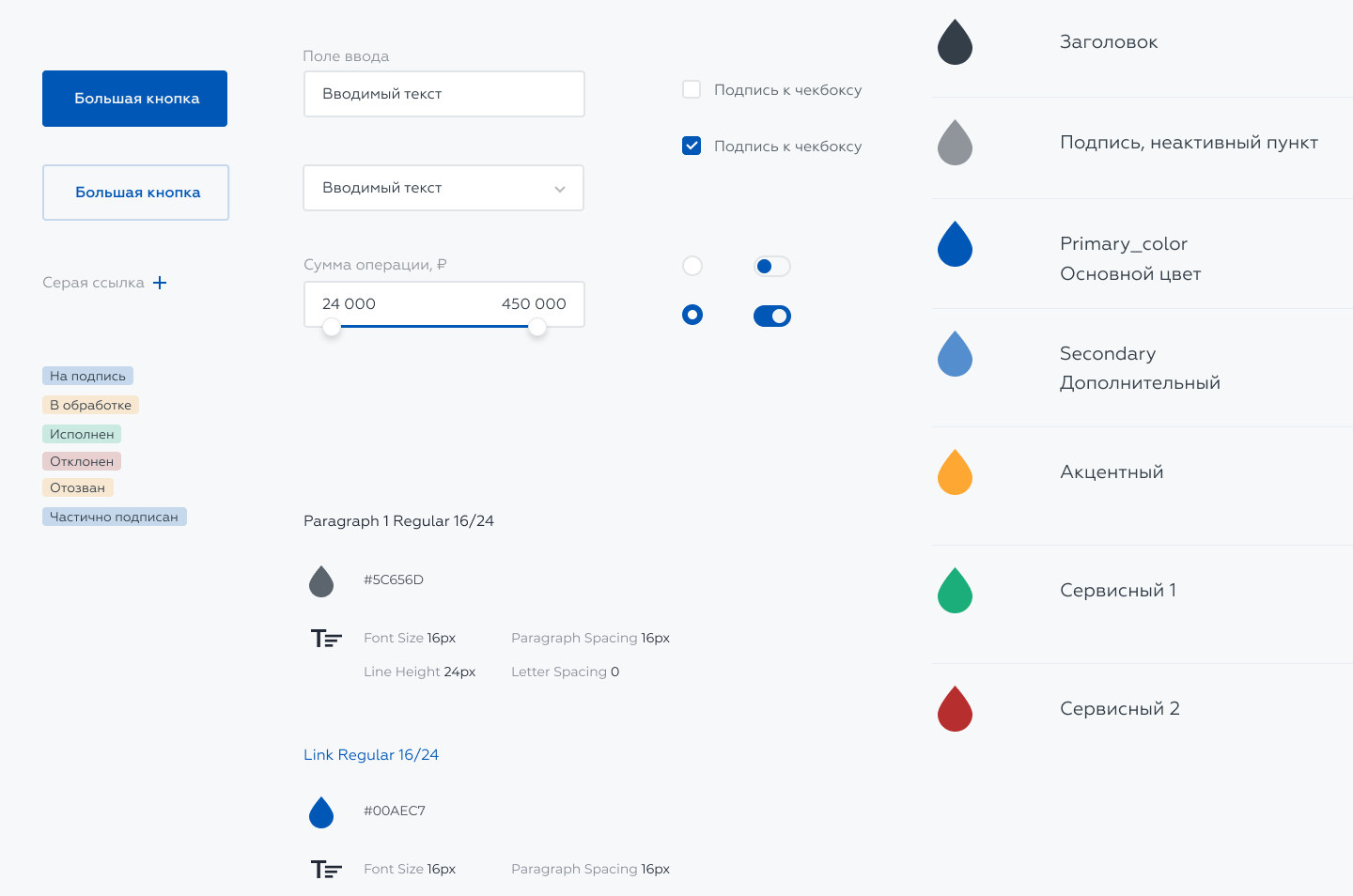Click the blue drop icon beside #00AEC7

click(x=321, y=812)
